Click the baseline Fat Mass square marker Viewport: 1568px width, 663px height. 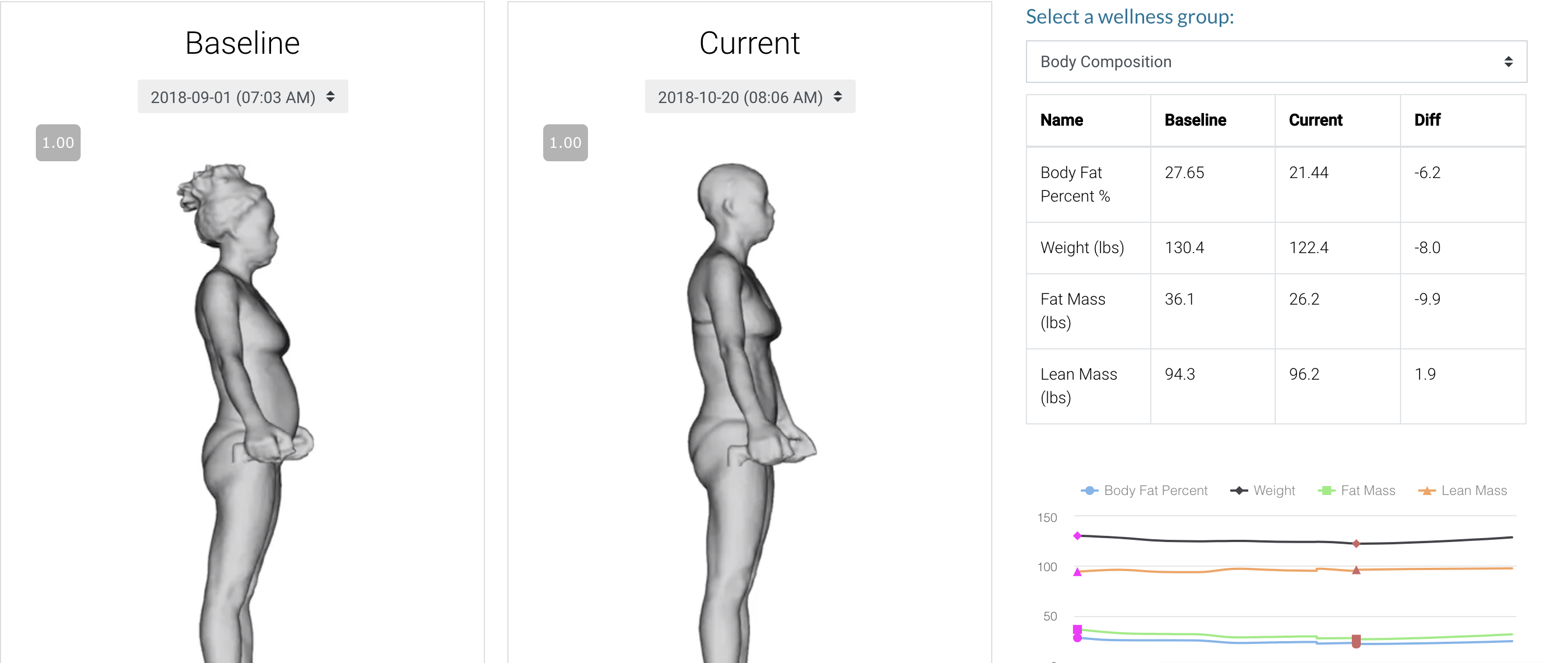pyautogui.click(x=1077, y=629)
